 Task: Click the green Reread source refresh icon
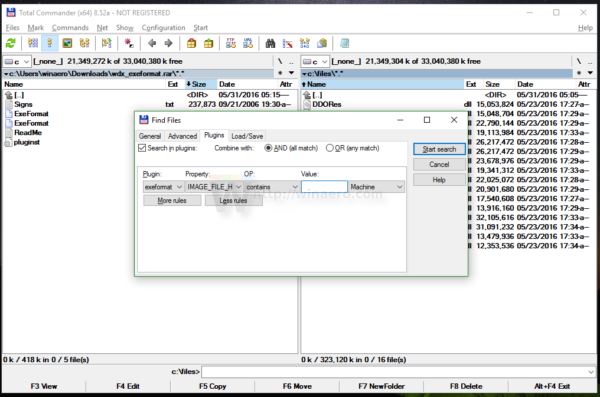(x=11, y=43)
